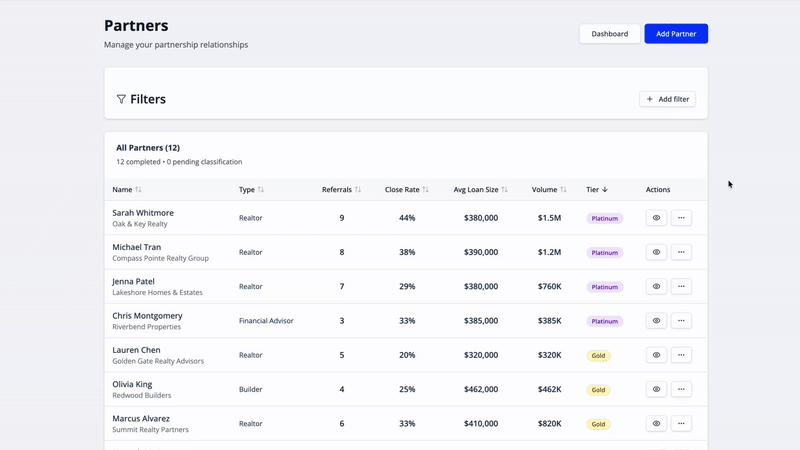This screenshot has width=800, height=450.
Task: View Michael Tran's partner details via eye icon
Action: (656, 252)
